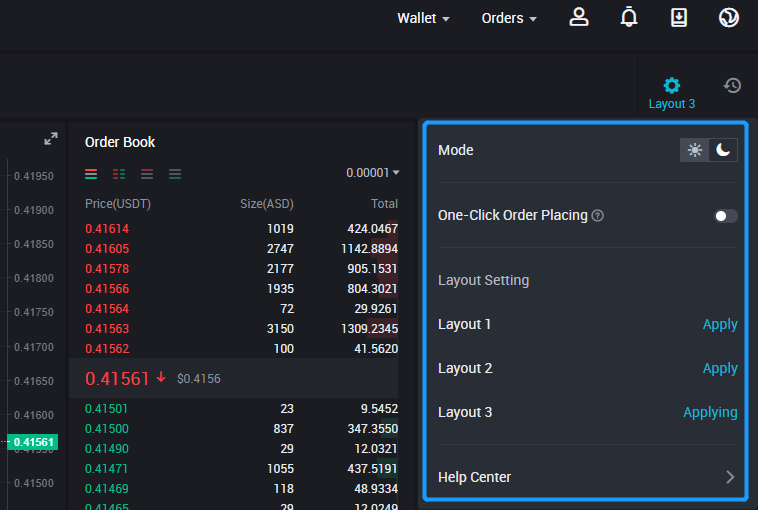The image size is (758, 510).
Task: Switch to light mode sun button
Action: pyautogui.click(x=695, y=150)
